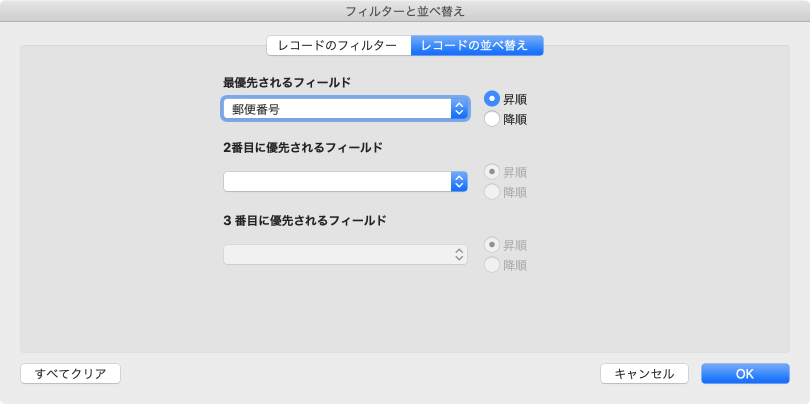Click the フィルターと並べ替え window title
Viewport: 810px width, 404px height.
coord(405,12)
